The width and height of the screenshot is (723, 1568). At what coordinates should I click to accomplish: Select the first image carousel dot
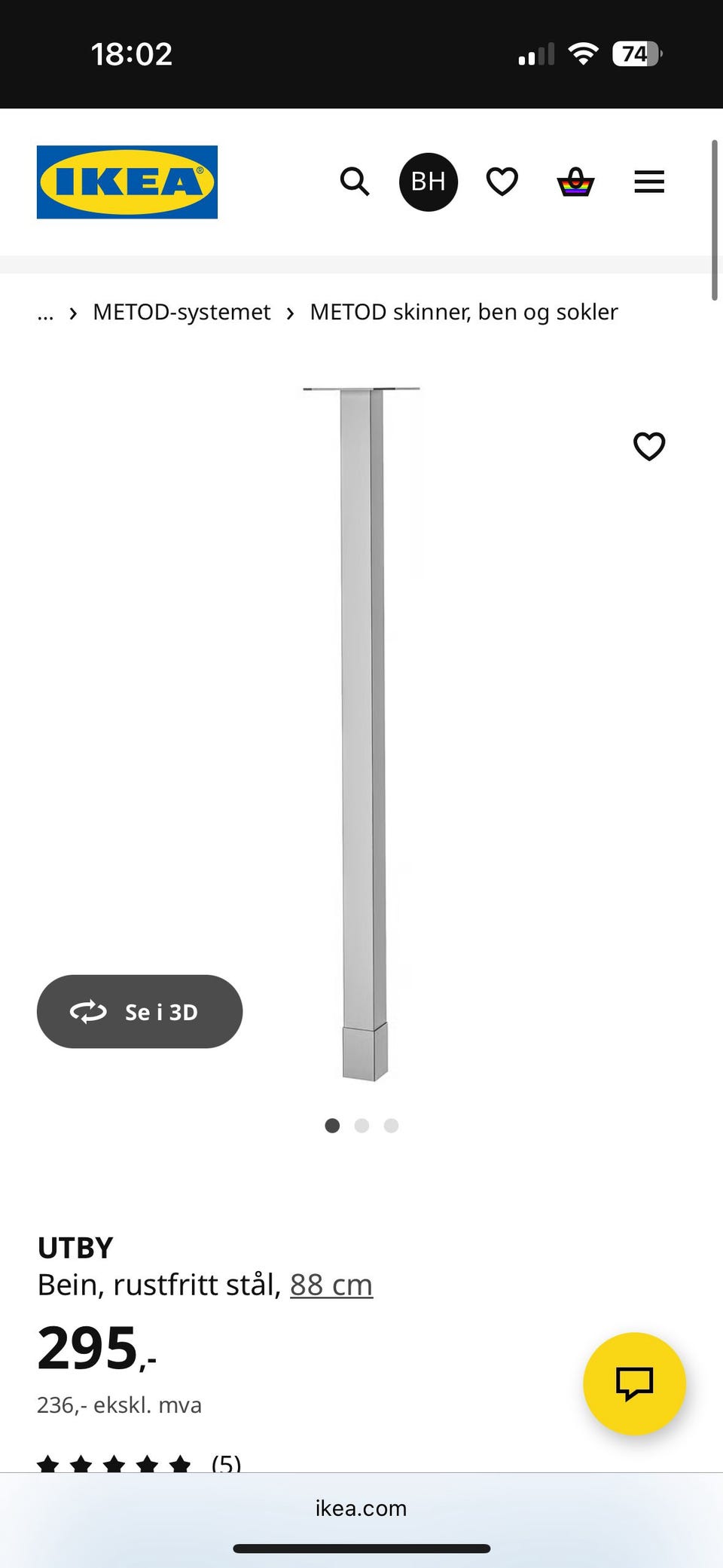click(332, 1125)
